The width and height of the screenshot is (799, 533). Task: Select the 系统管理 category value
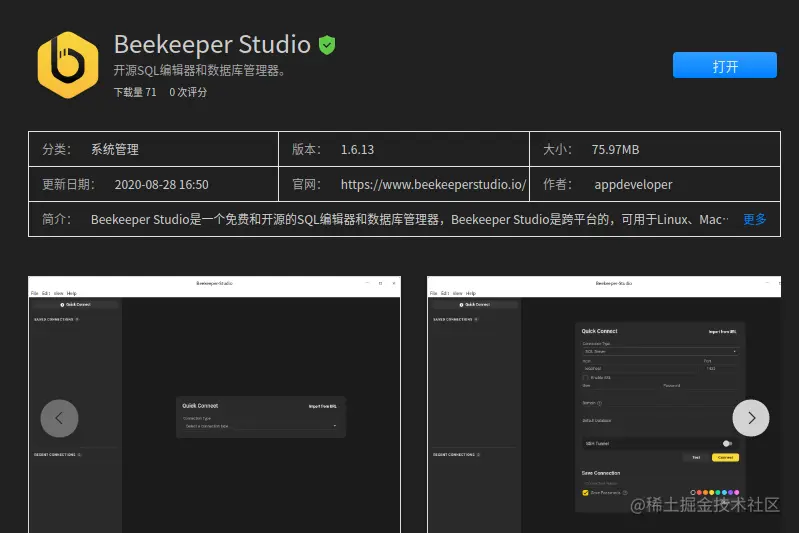115,149
